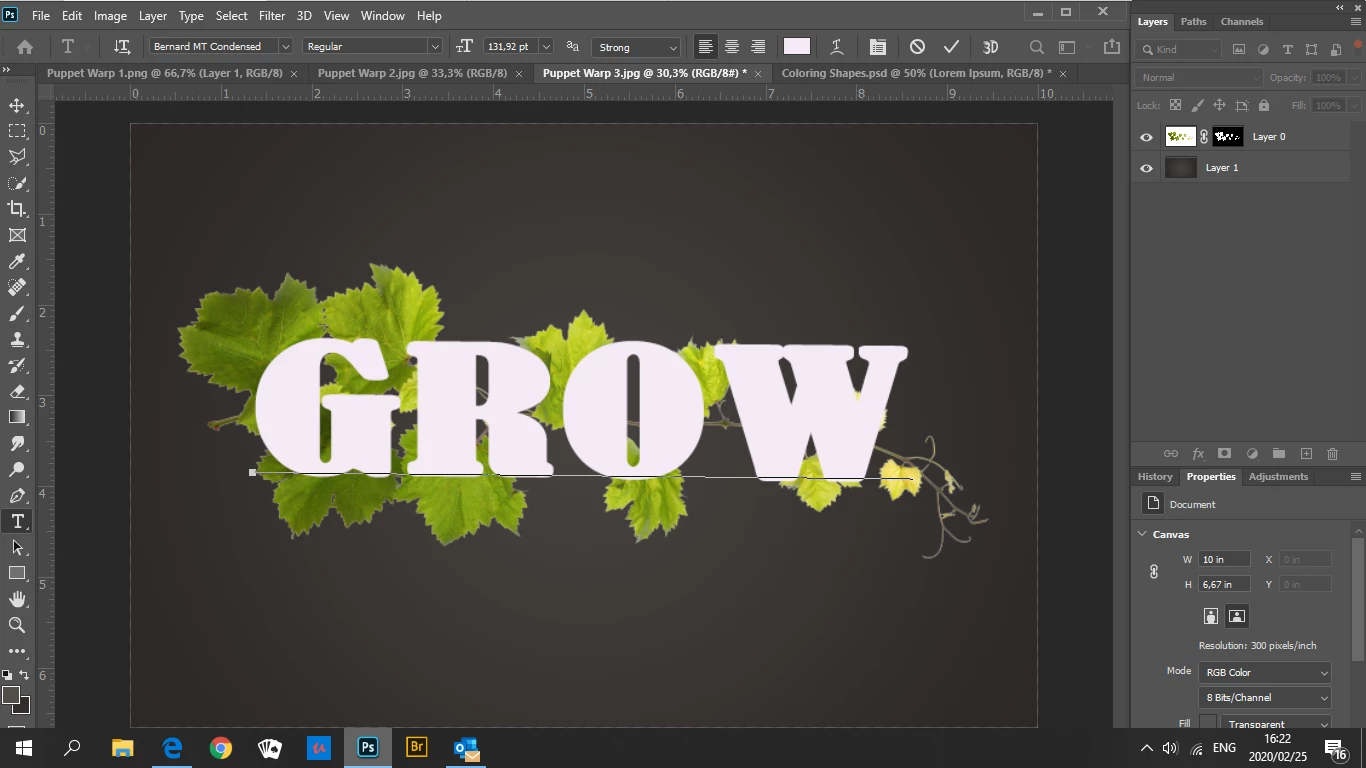Switch to the History panel tab
Viewport: 1366px width, 768px height.
(1155, 476)
